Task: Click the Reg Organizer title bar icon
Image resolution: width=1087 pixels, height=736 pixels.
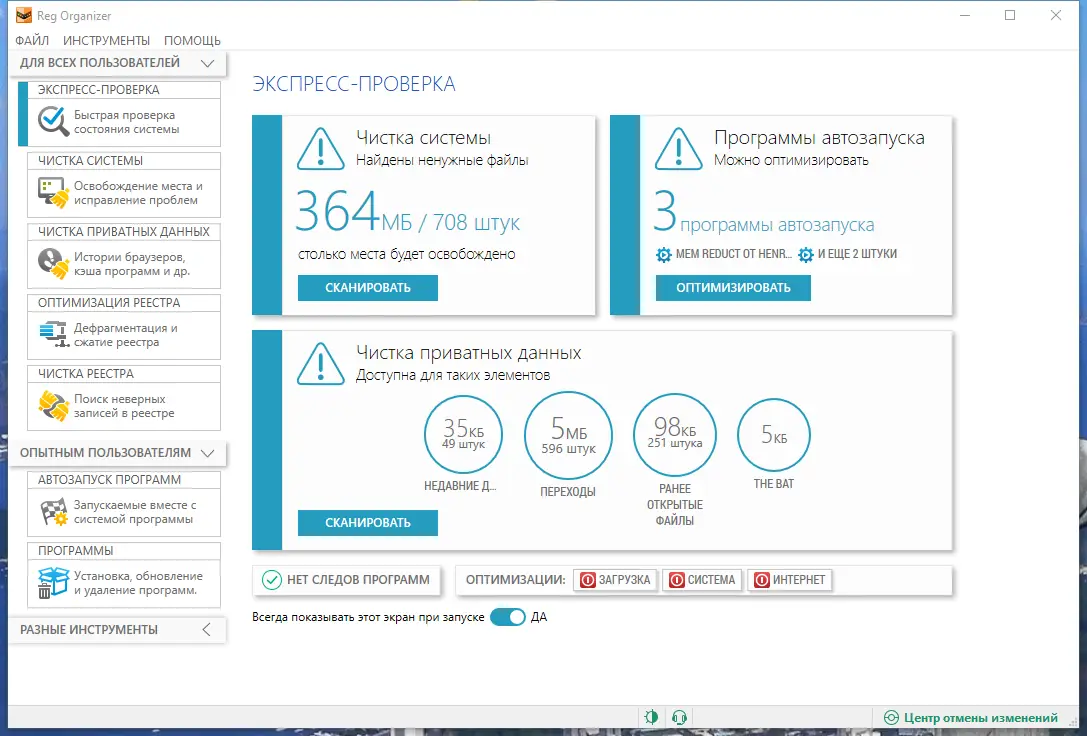Action: tap(24, 15)
